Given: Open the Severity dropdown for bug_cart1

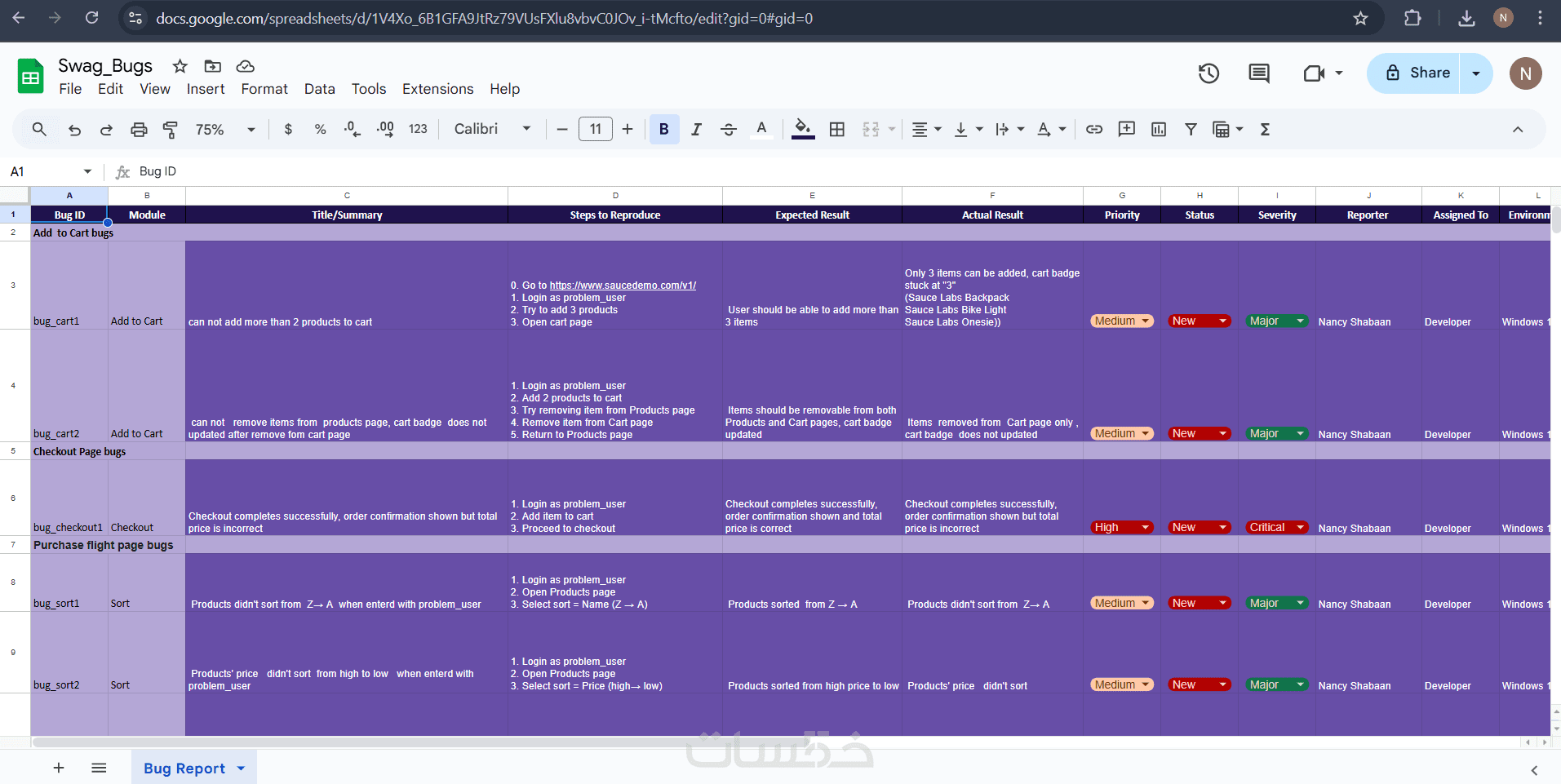Looking at the screenshot, I should coord(1277,321).
